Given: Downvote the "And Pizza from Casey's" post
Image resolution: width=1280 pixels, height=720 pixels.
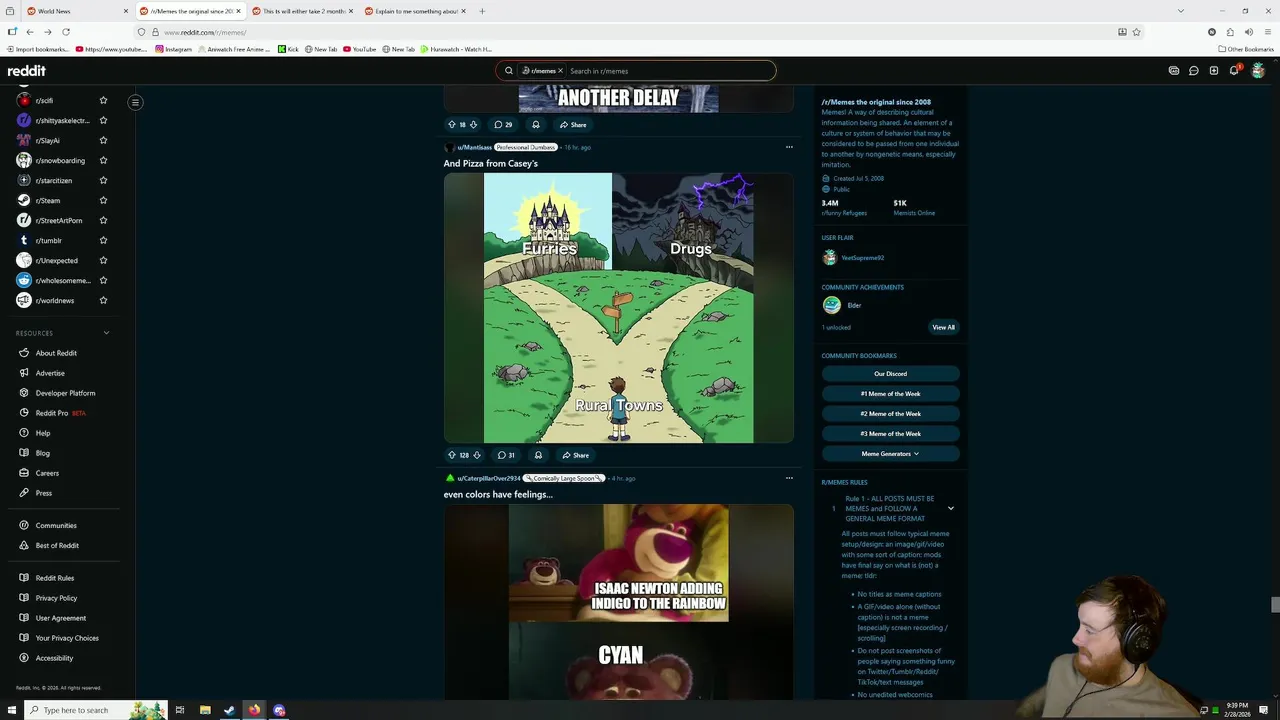Looking at the screenshot, I should [x=476, y=455].
